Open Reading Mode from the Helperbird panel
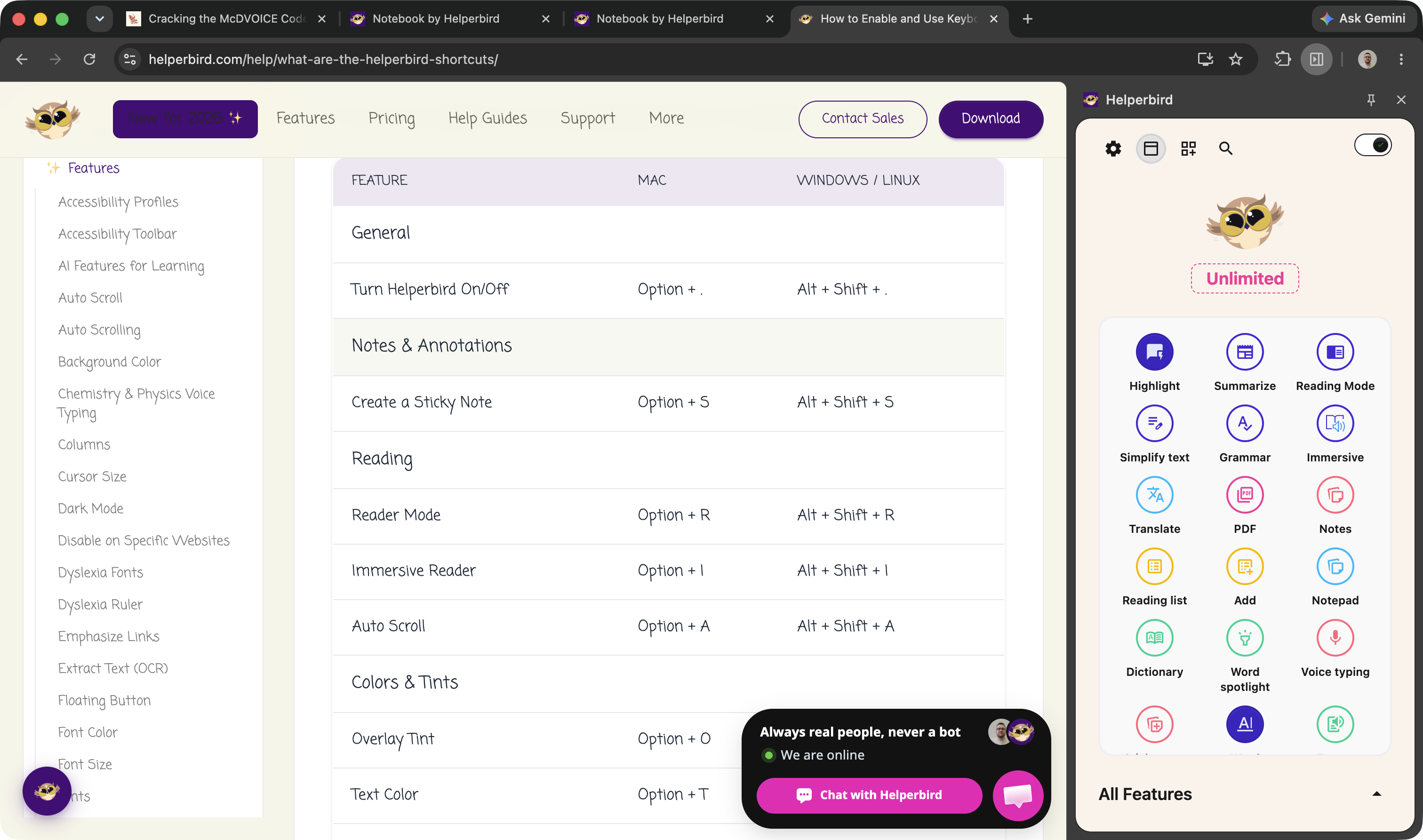 [1335, 351]
